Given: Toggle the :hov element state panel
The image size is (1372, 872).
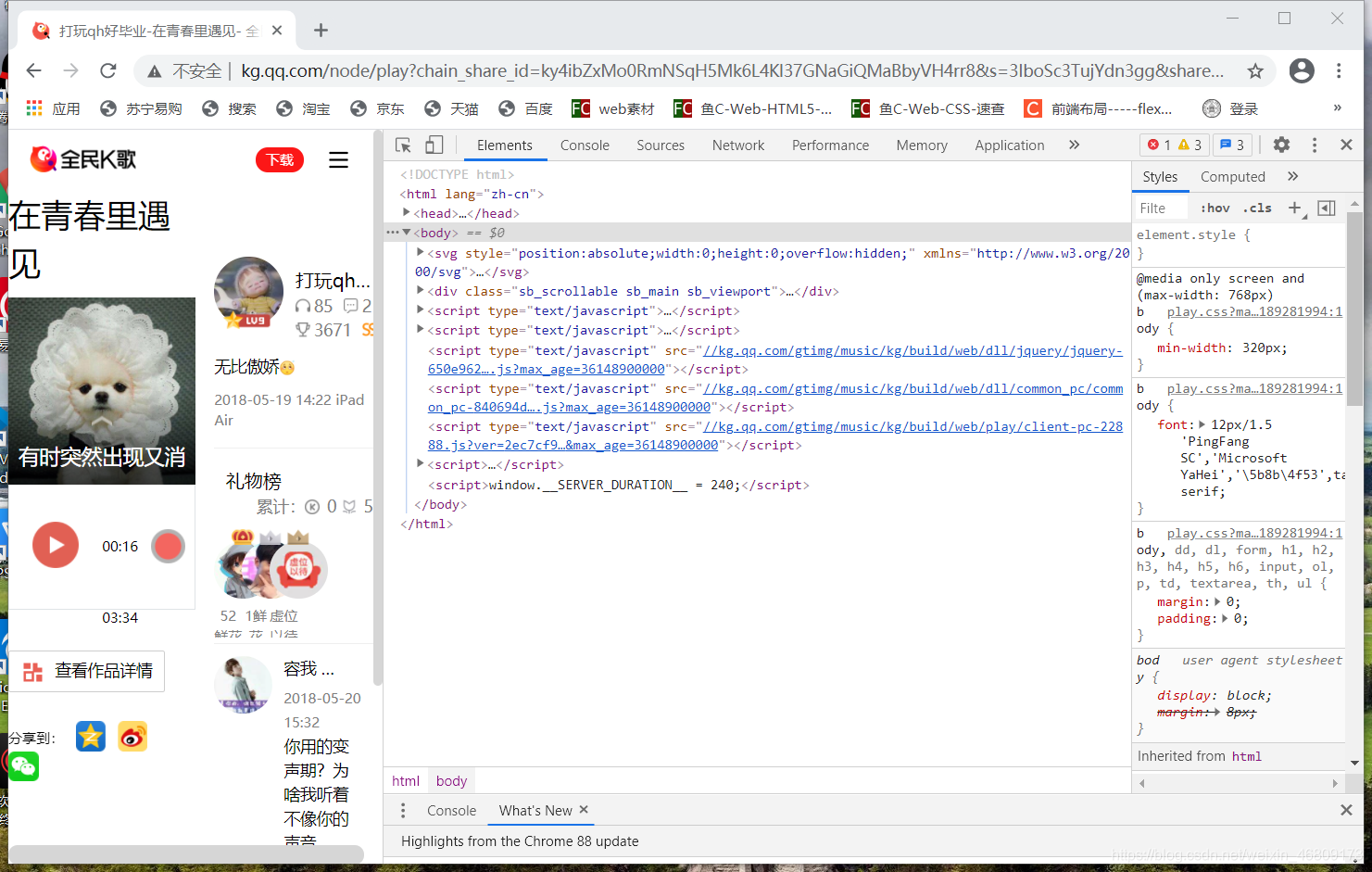Looking at the screenshot, I should (1215, 208).
